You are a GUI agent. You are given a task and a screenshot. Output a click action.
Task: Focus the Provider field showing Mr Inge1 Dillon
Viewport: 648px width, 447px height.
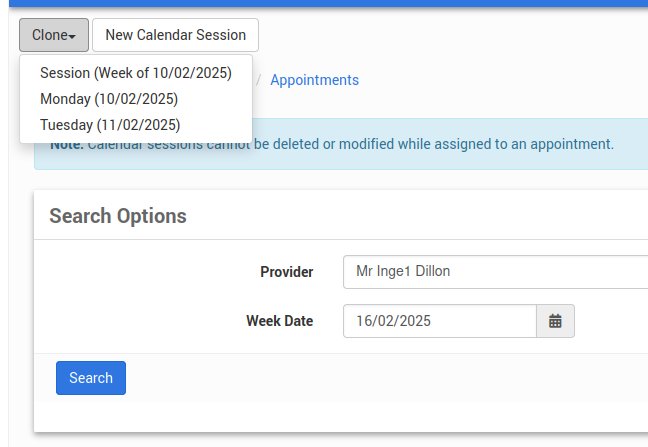pos(495,272)
